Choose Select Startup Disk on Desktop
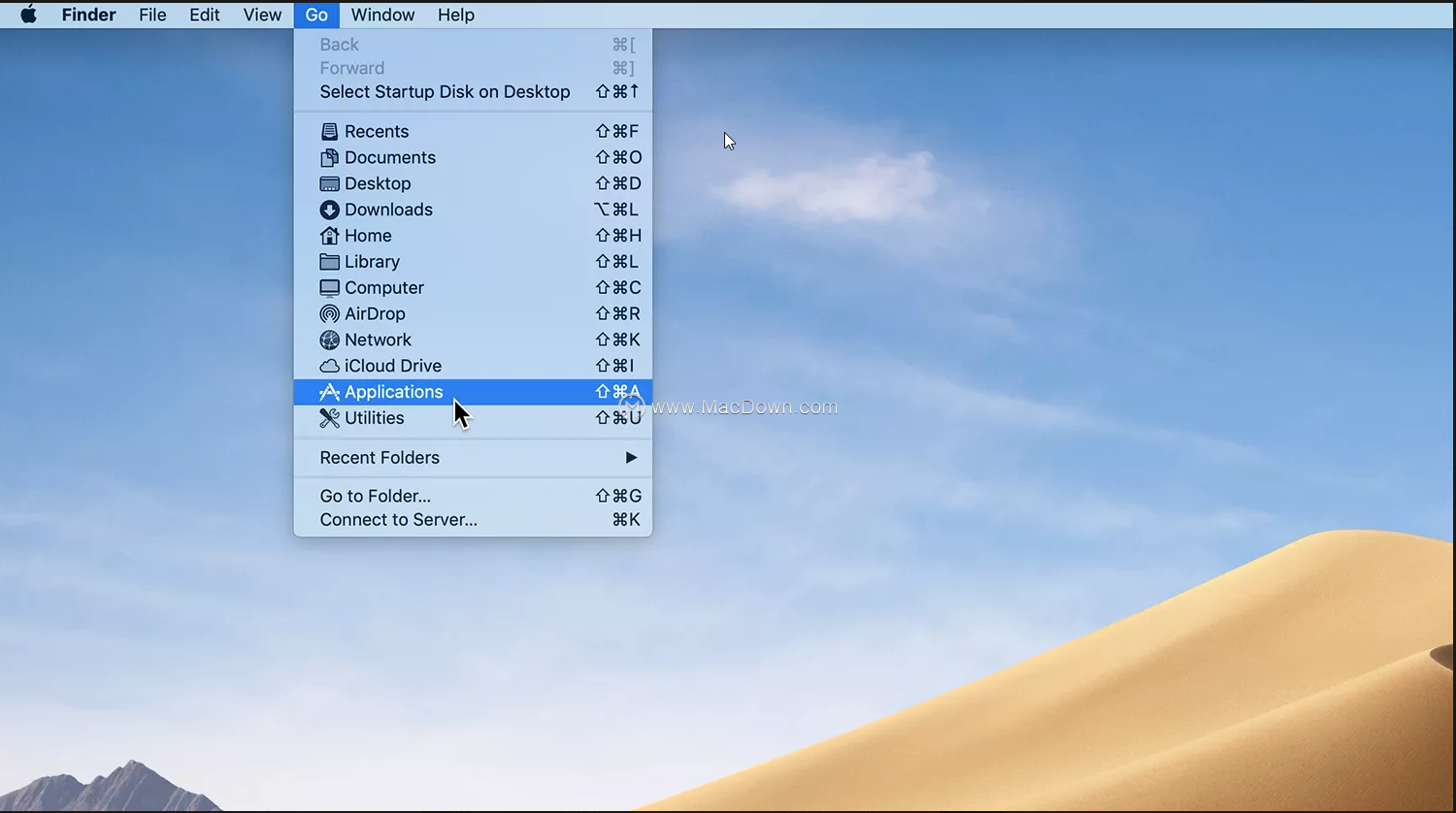The width and height of the screenshot is (1456, 813). point(473,92)
